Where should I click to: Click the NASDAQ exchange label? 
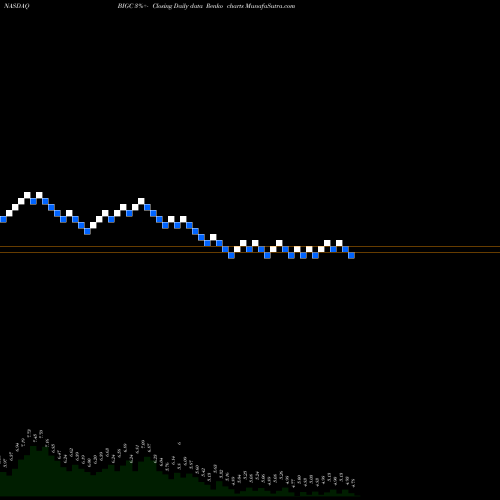click(x=16, y=6)
